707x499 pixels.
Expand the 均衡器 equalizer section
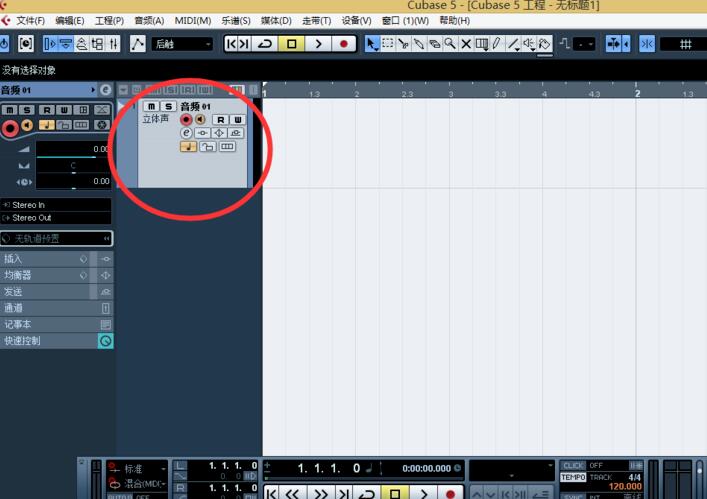pyautogui.click(x=45, y=275)
